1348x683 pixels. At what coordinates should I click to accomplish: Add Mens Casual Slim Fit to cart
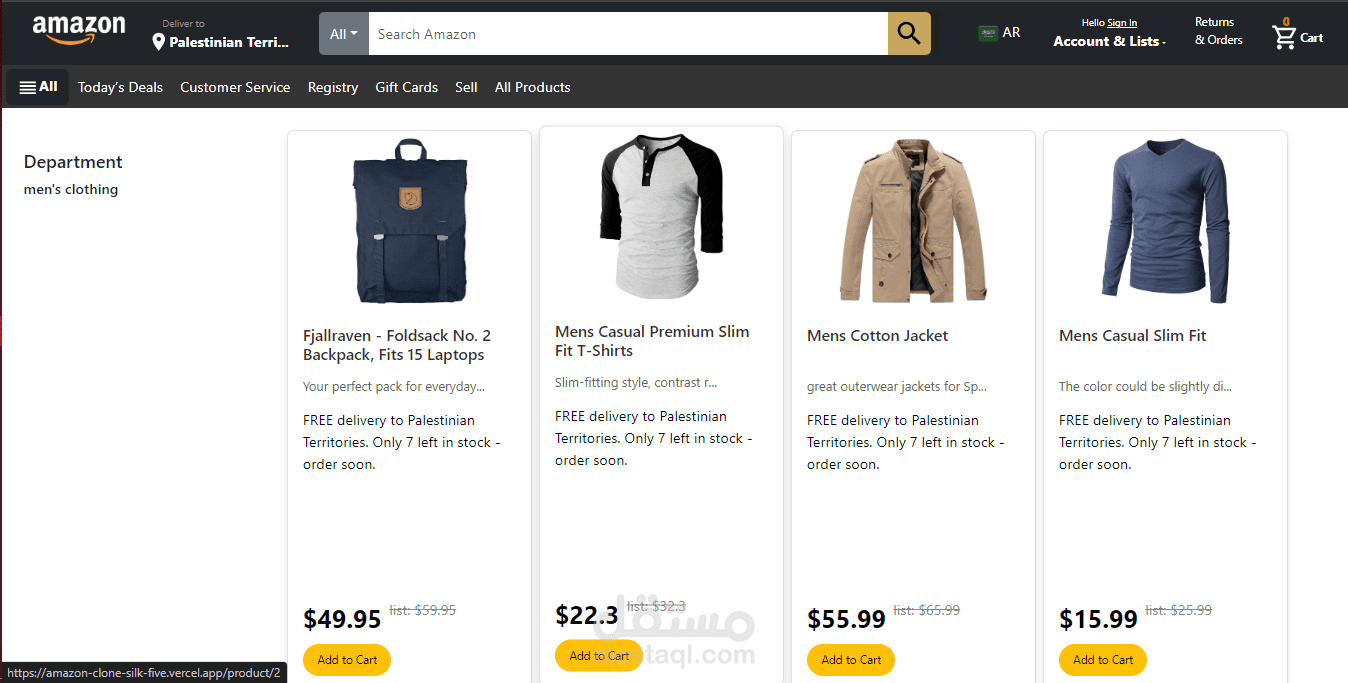[x=1103, y=660]
